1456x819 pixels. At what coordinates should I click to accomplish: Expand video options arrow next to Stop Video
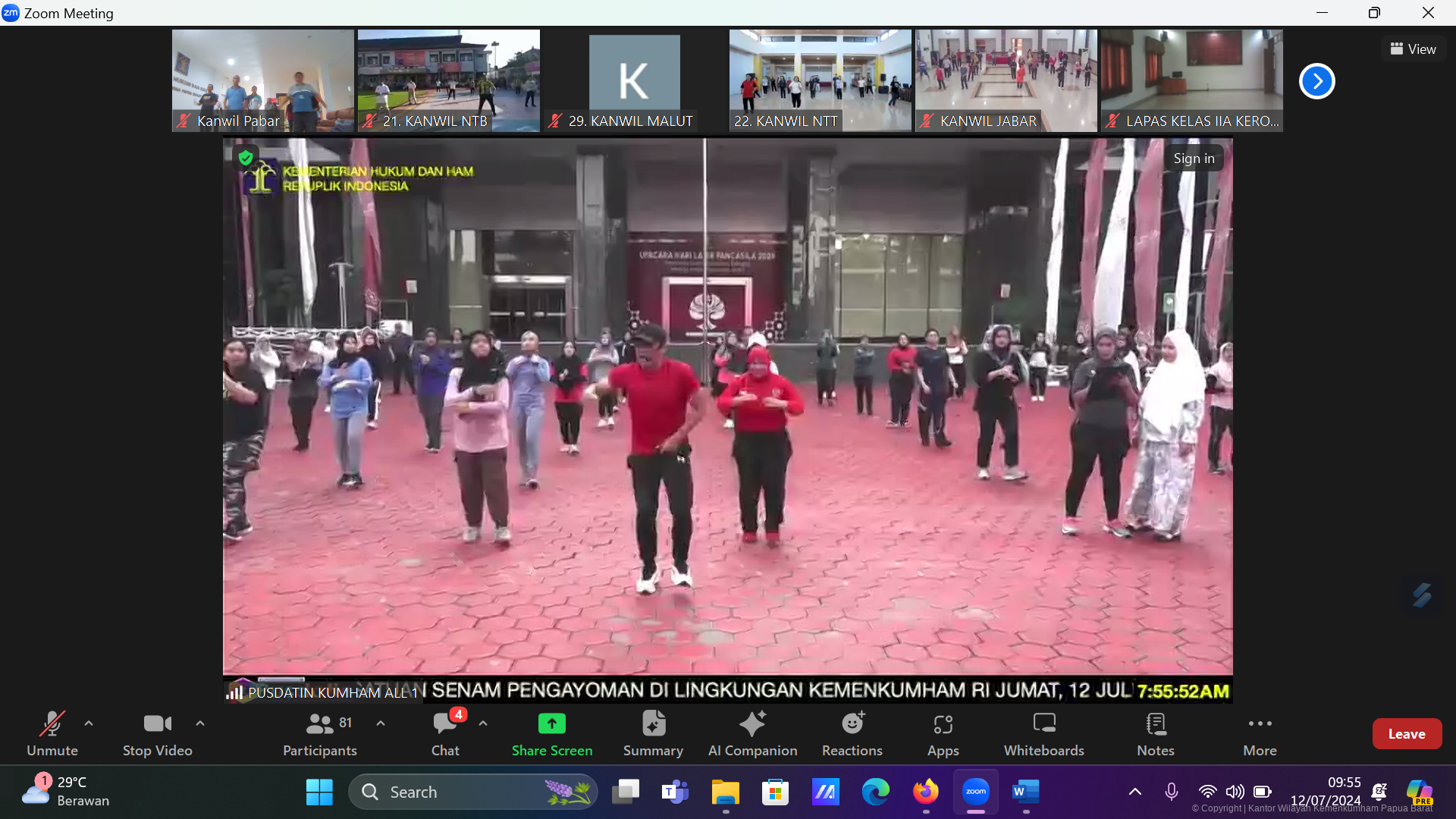(x=200, y=723)
